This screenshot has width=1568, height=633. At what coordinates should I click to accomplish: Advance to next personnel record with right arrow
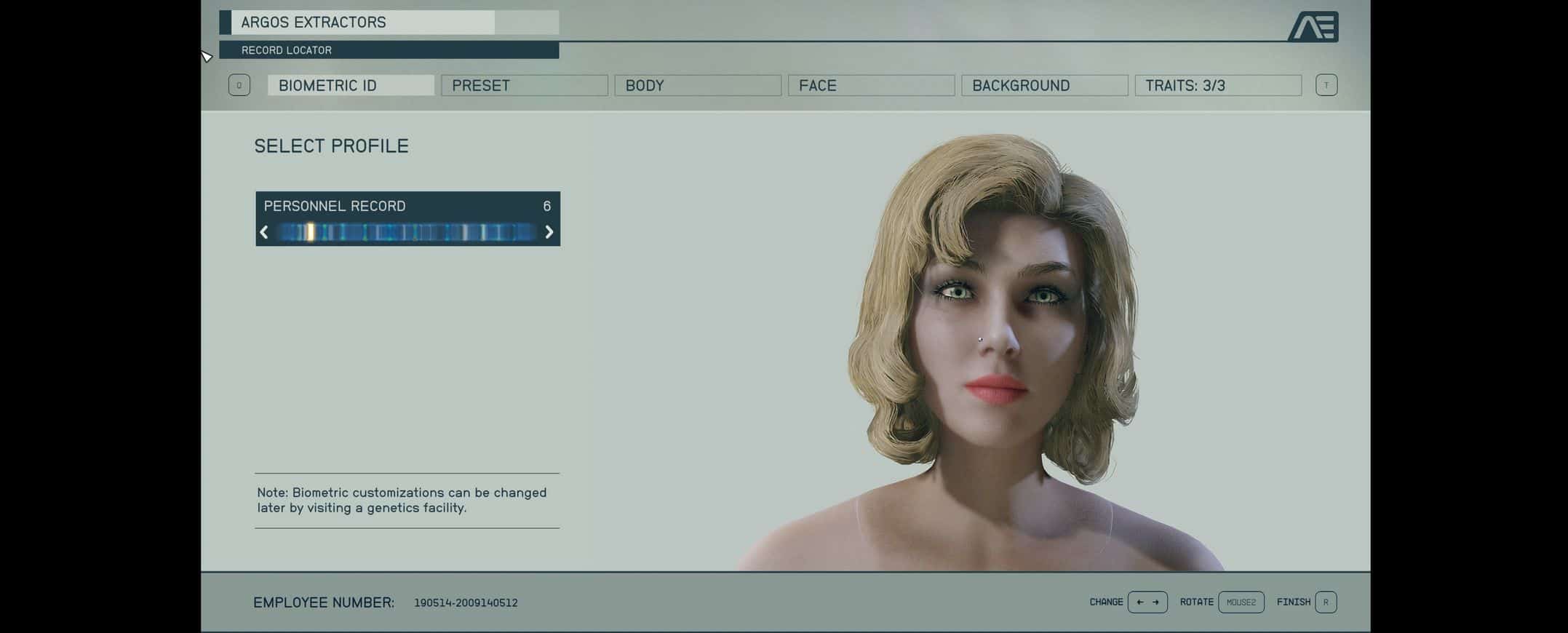point(549,232)
